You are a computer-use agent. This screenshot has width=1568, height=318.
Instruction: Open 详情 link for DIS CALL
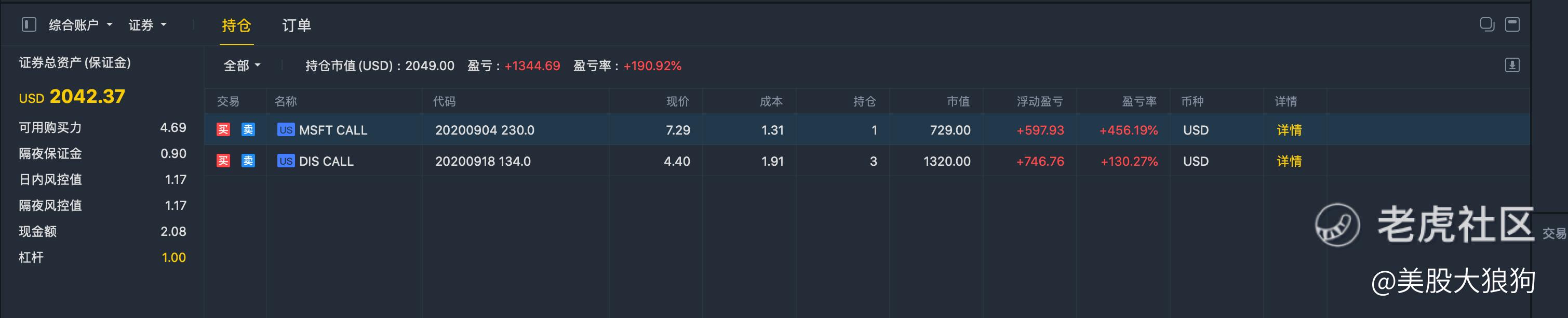[1289, 161]
